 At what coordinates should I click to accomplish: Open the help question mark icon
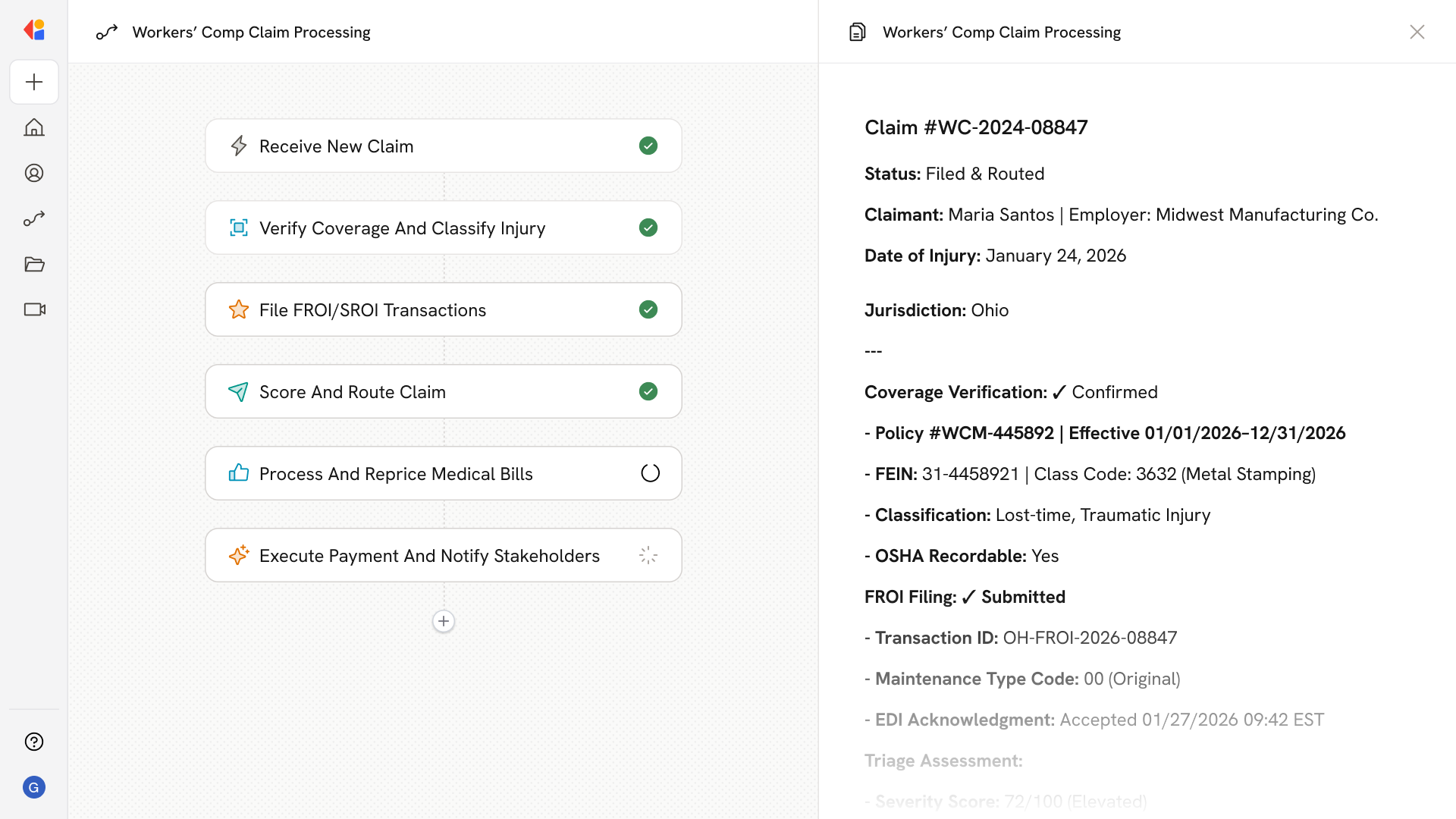tap(34, 742)
